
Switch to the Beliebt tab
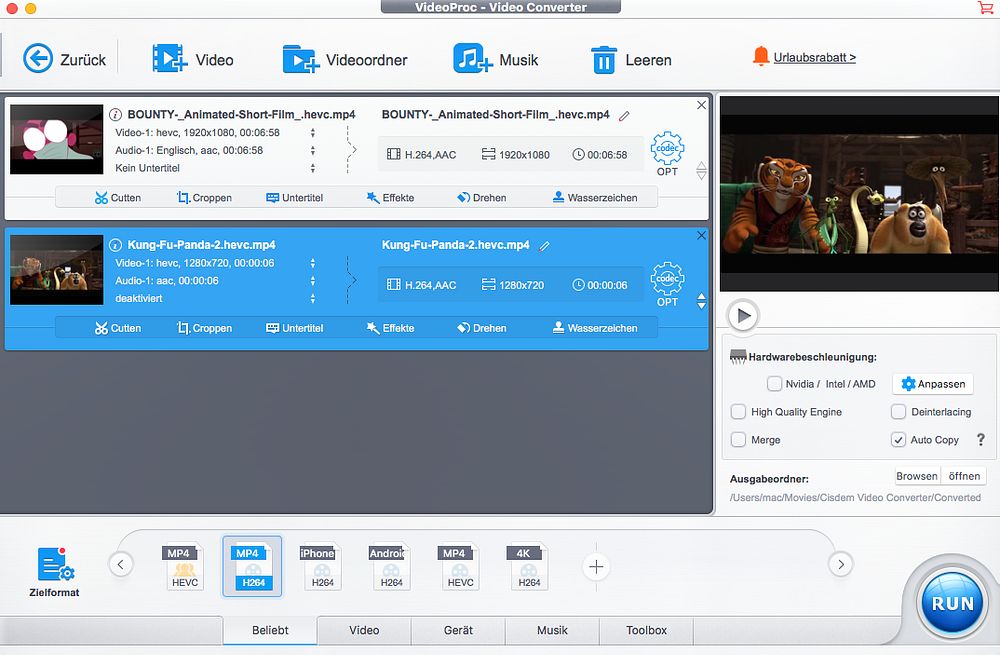pos(270,630)
